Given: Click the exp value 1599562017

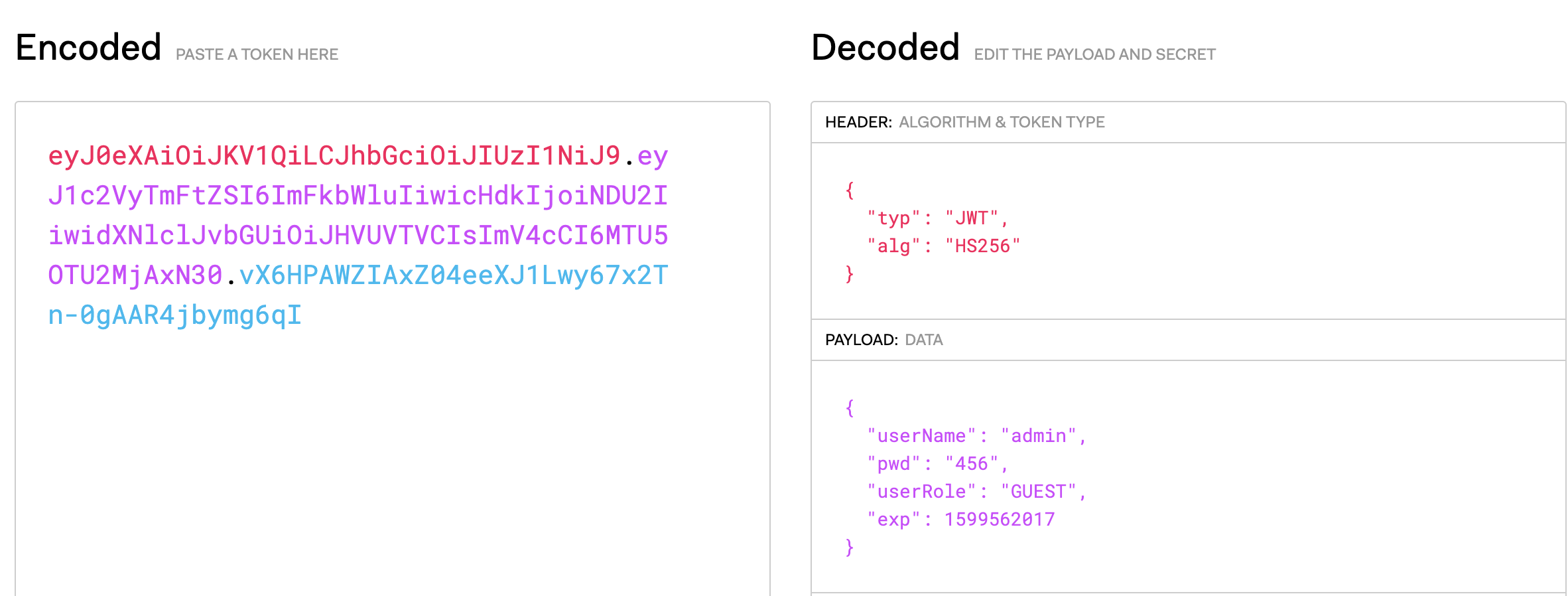Looking at the screenshot, I should pyautogui.click(x=999, y=520).
